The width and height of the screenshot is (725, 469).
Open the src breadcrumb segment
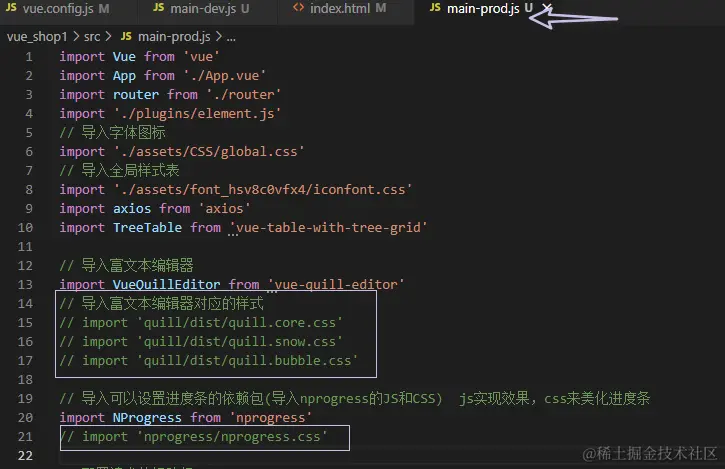tap(92, 37)
